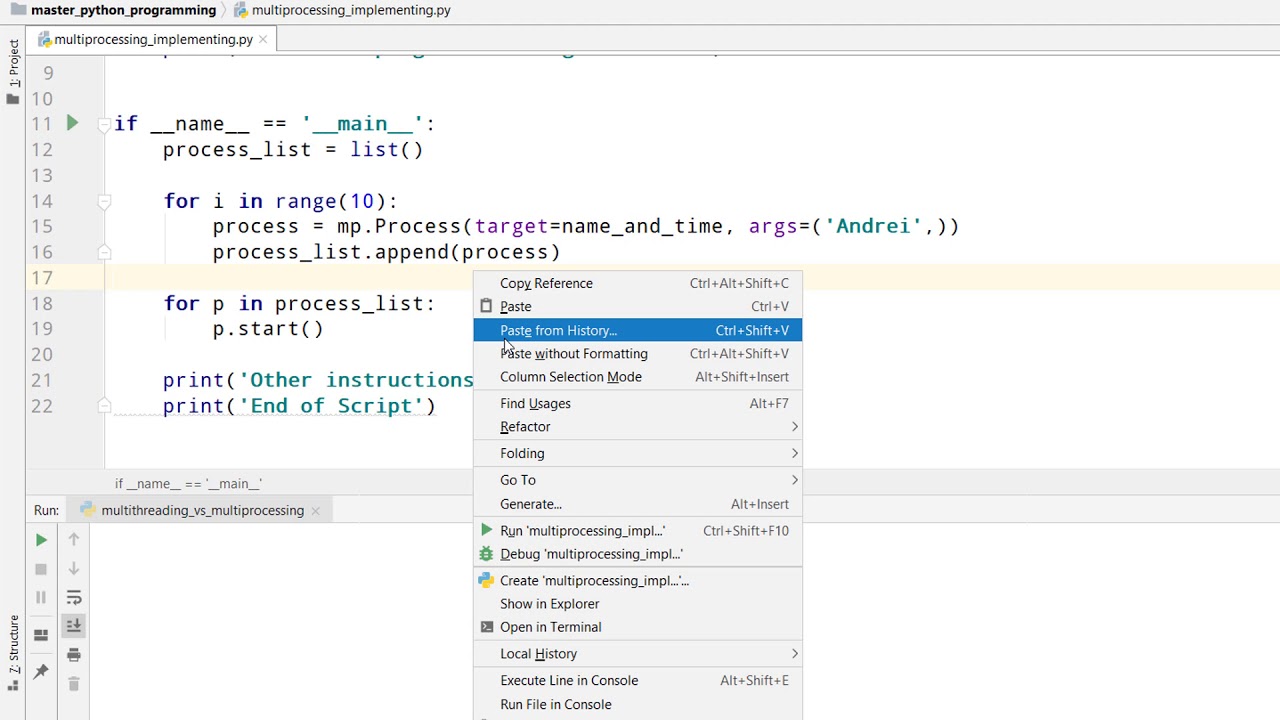Click the Pin Tab pushpin icon

(41, 671)
